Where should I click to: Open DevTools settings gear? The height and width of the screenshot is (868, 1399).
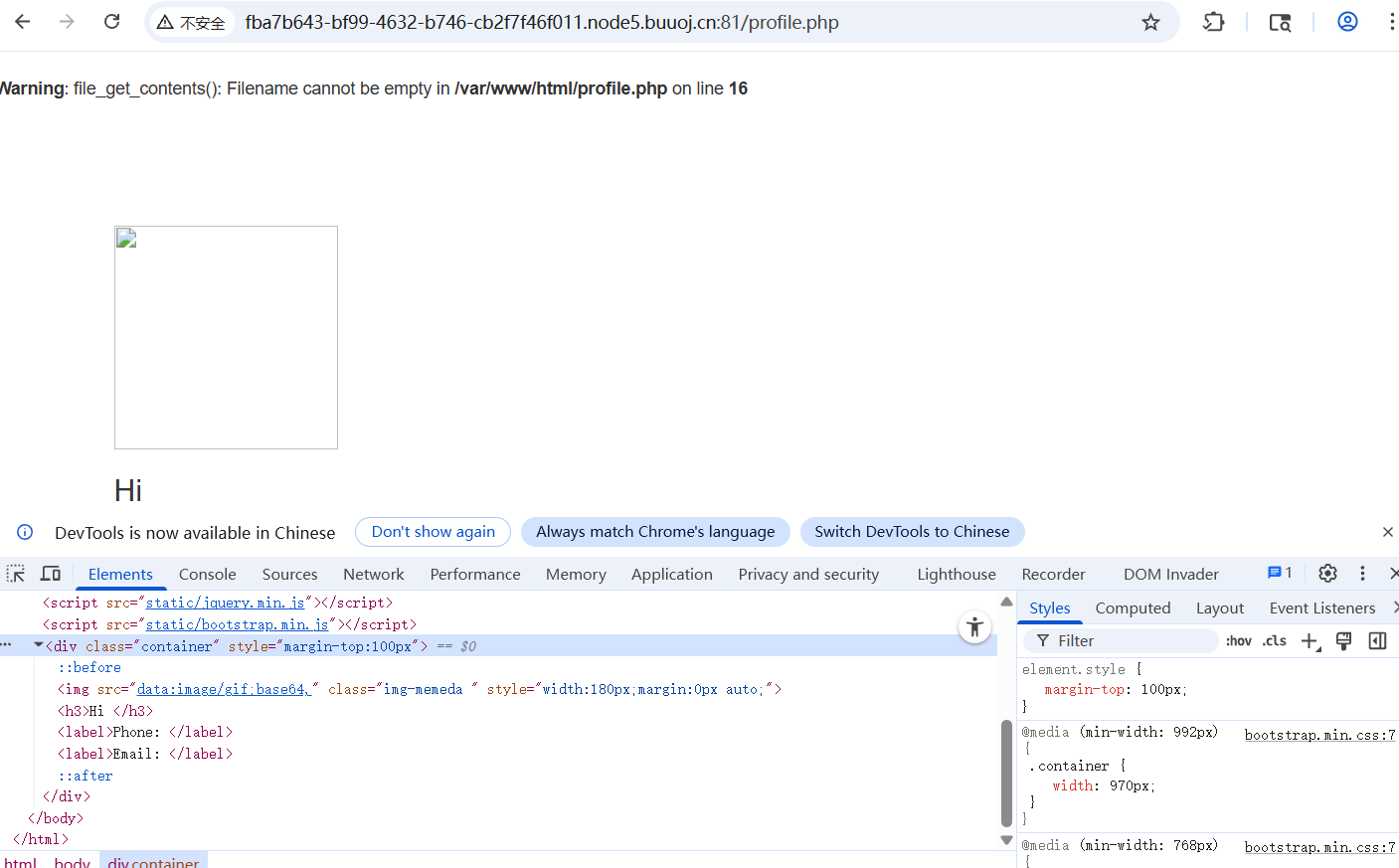coord(1327,574)
